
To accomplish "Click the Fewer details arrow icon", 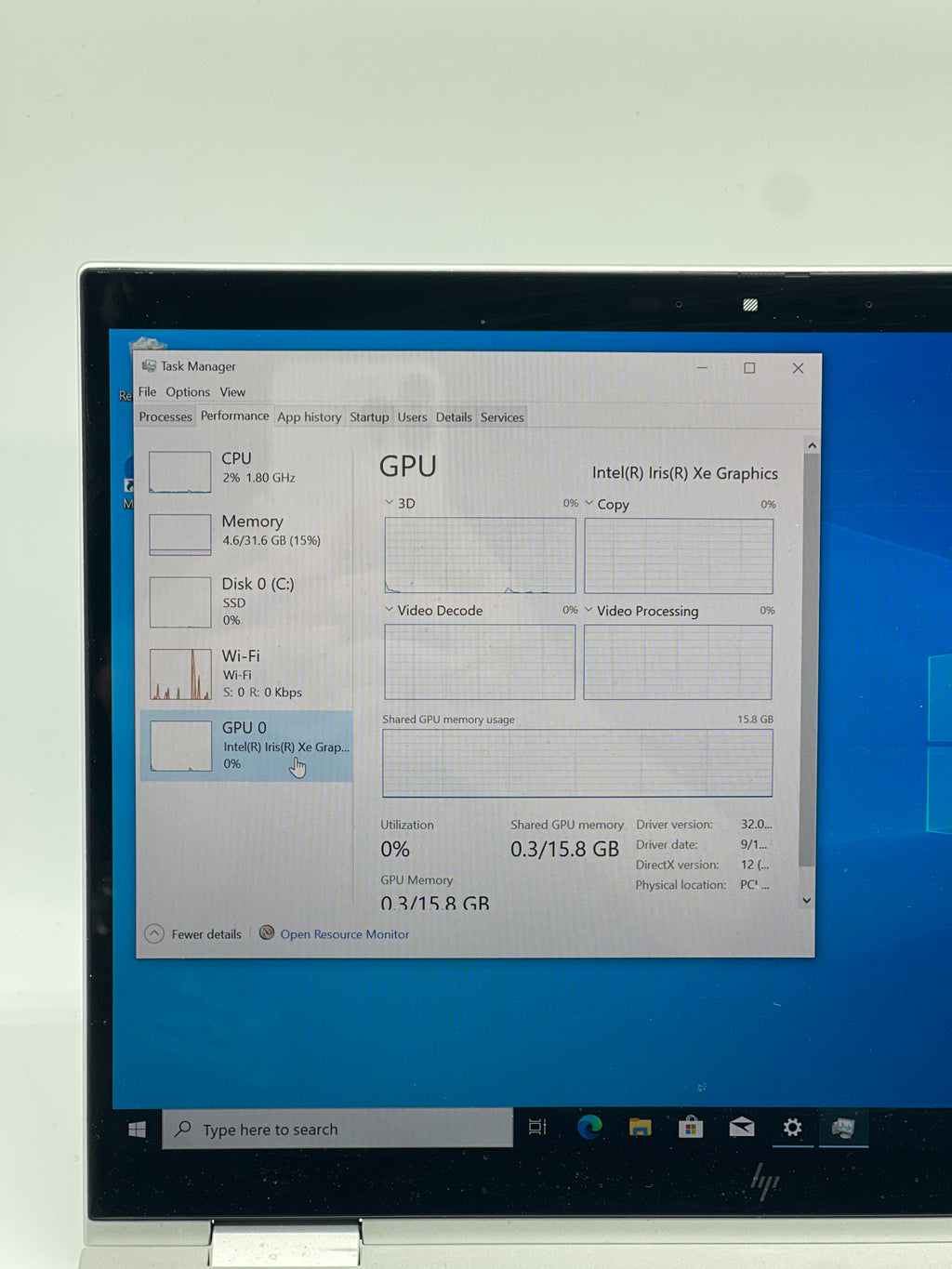I will pos(154,933).
